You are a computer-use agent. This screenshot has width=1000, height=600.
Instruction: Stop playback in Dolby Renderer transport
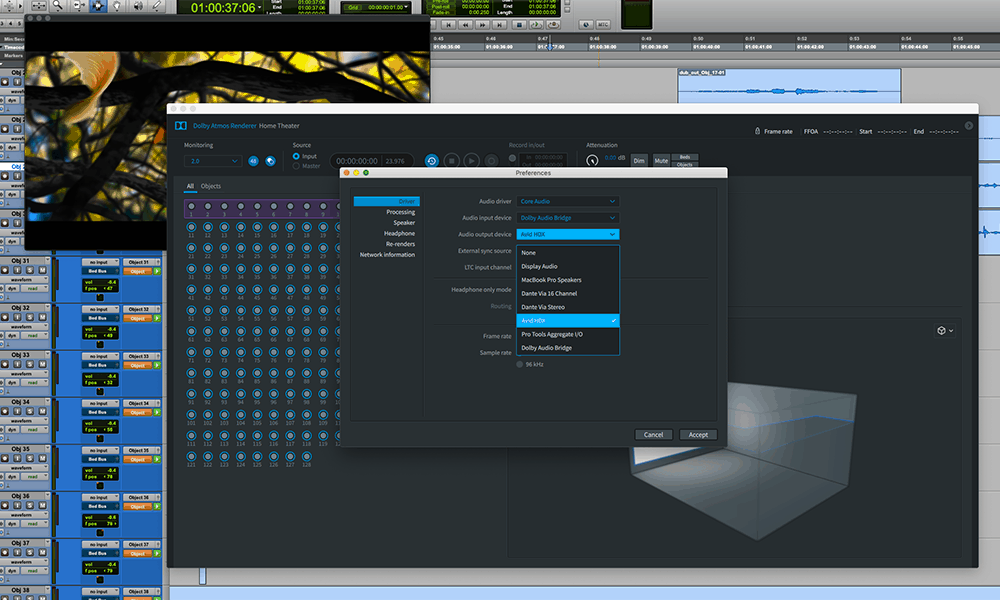pyautogui.click(x=452, y=161)
